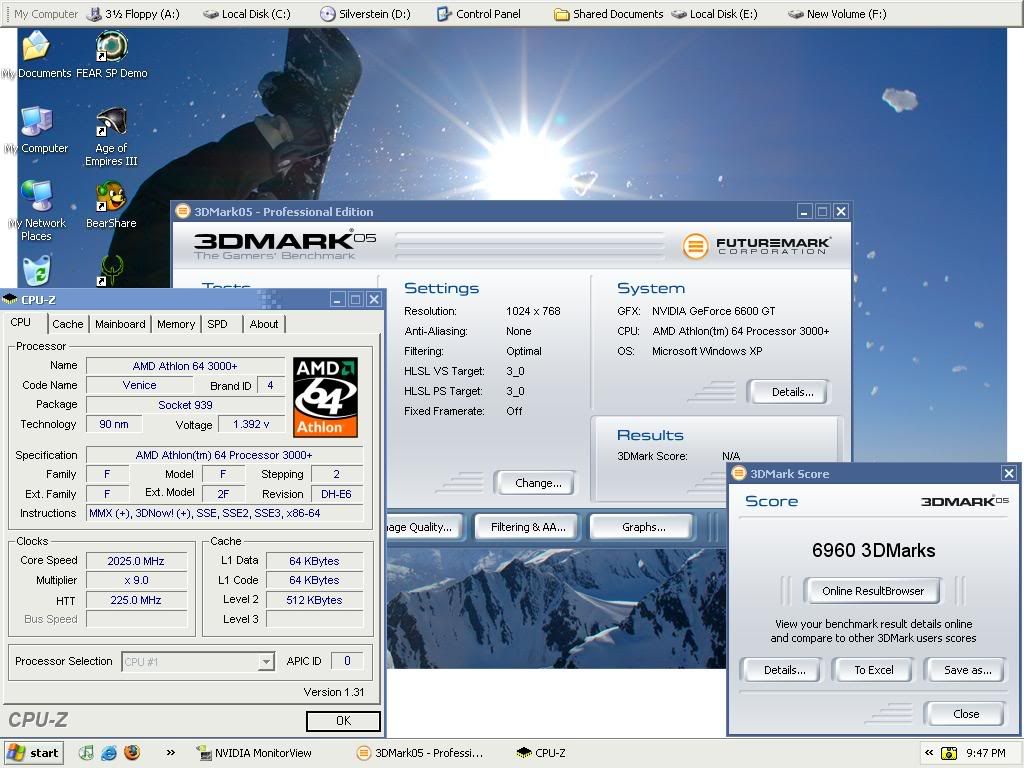The height and width of the screenshot is (768, 1024).
Task: Launch Internet Explorer from Quick Launch
Action: (108, 753)
